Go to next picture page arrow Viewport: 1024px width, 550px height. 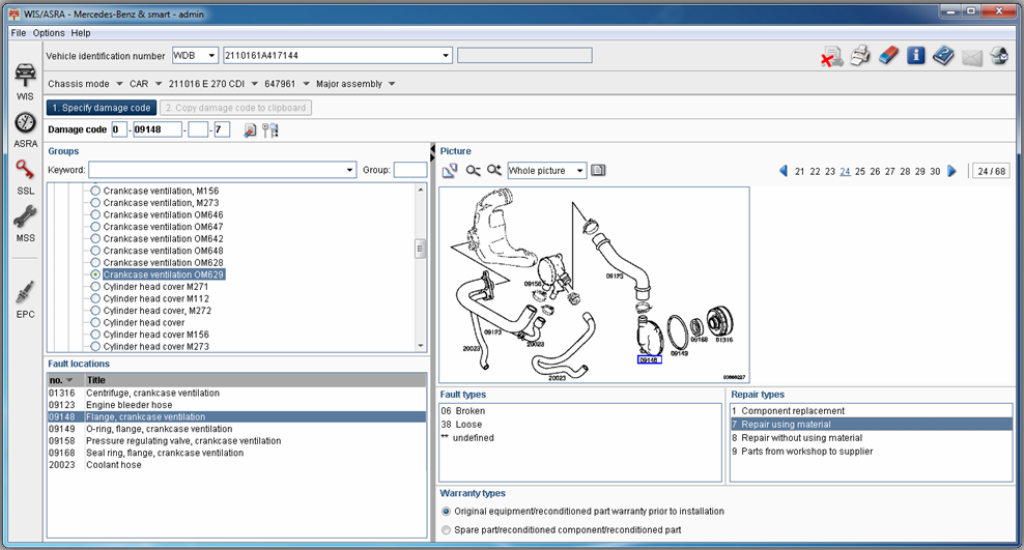point(952,171)
